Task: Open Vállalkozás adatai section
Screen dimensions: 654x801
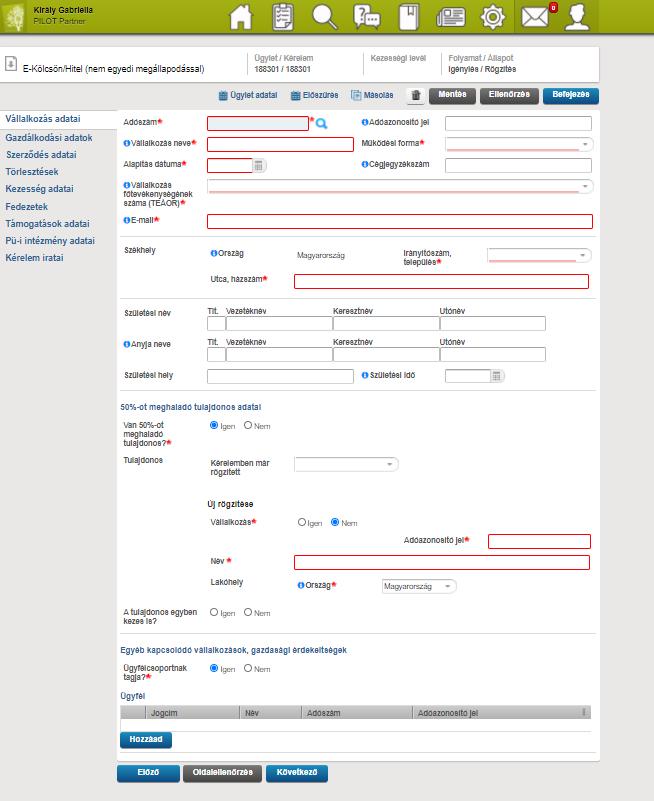Action: point(43,119)
